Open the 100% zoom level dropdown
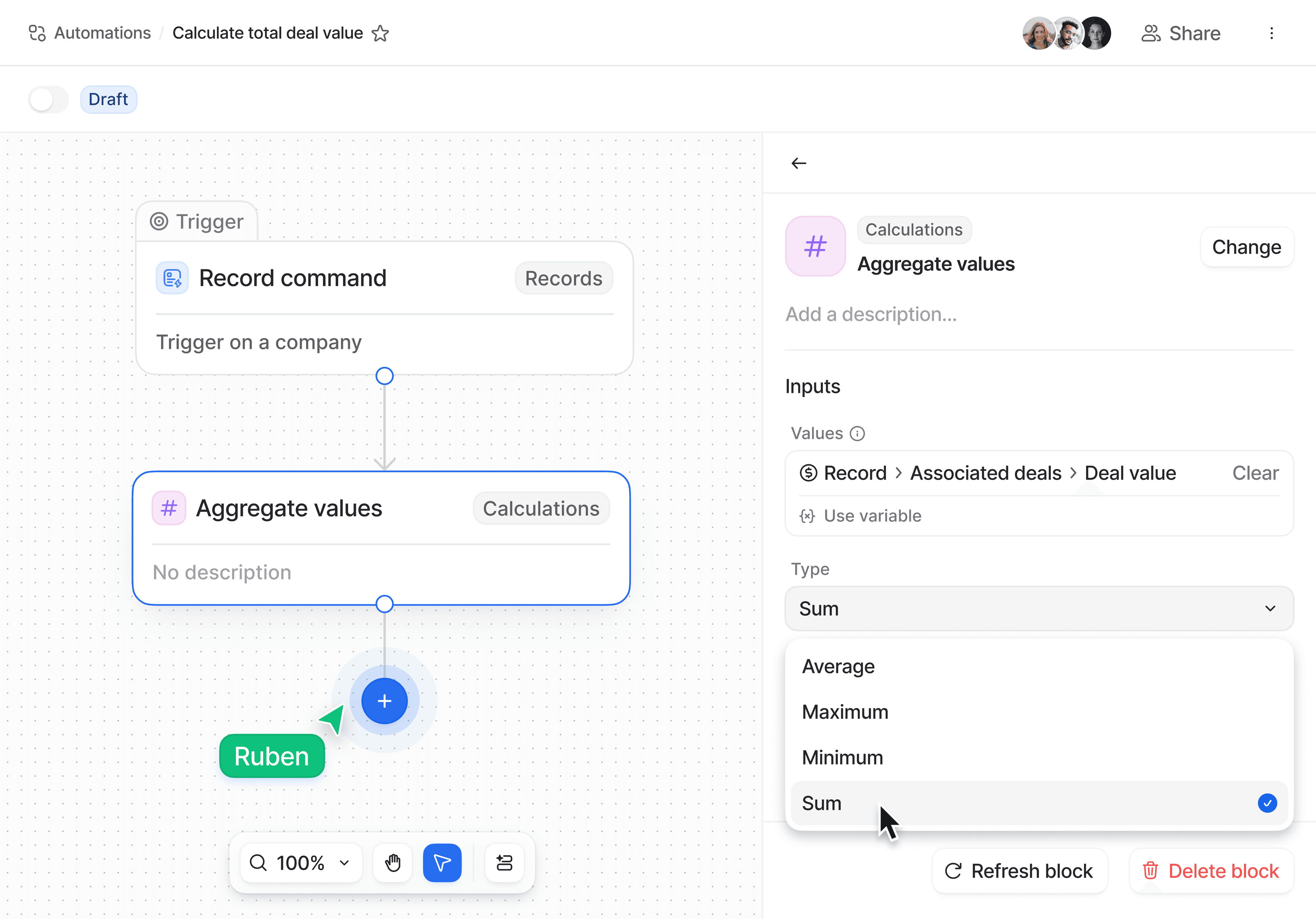The image size is (1316, 919). click(301, 862)
